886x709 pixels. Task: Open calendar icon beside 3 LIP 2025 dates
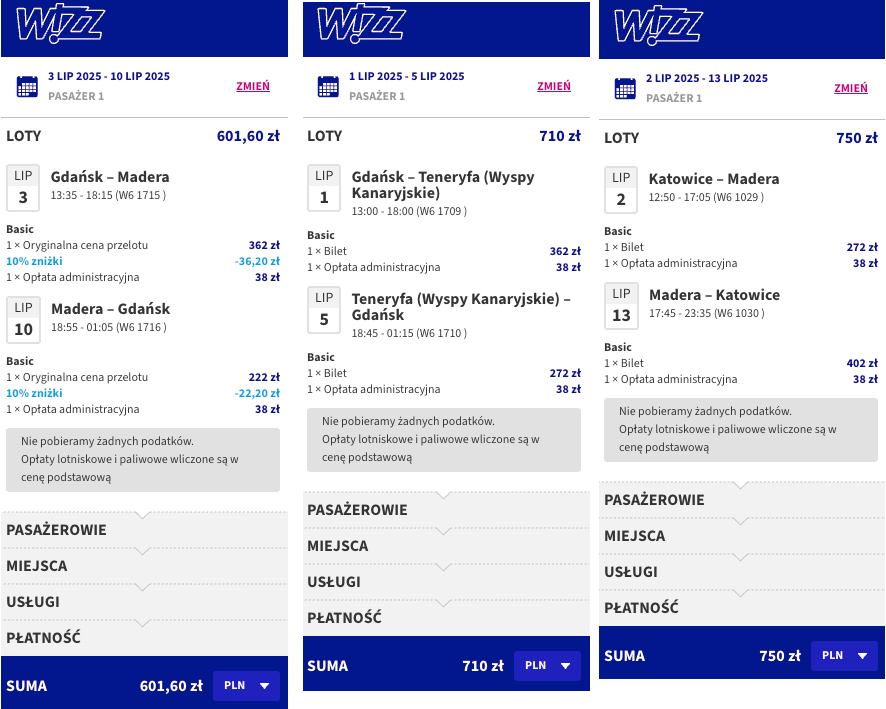click(27, 86)
